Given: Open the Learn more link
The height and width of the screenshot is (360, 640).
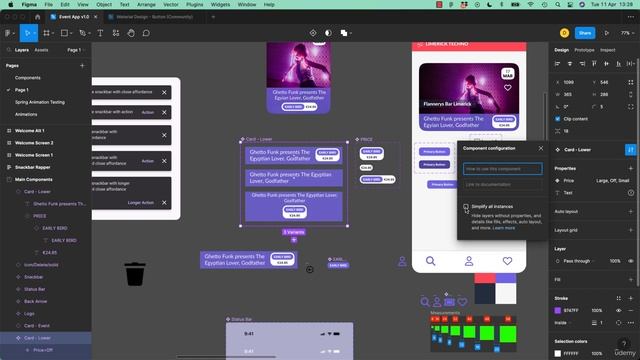Looking at the screenshot, I should (x=504, y=228).
